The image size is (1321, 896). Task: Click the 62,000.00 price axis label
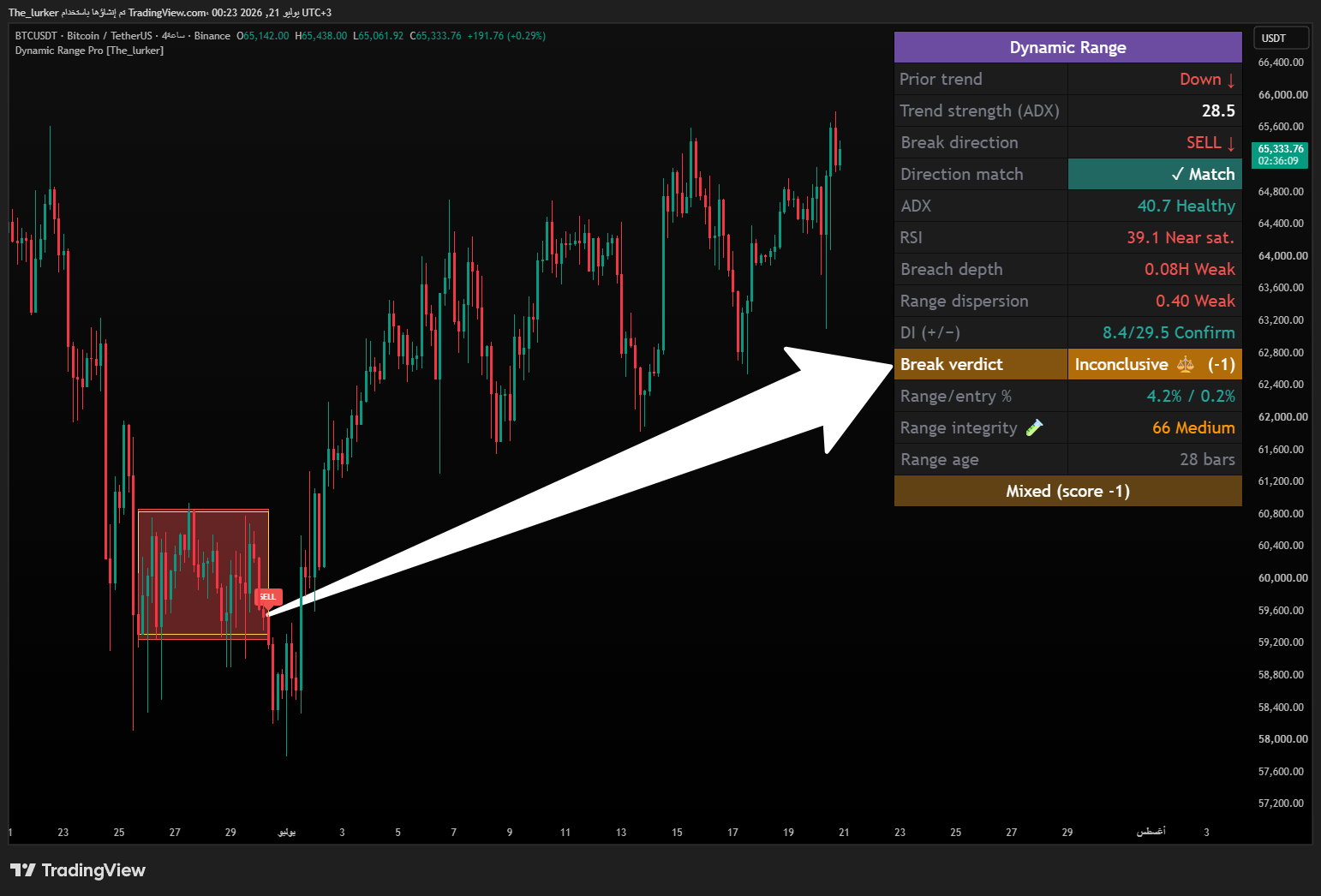pos(1282,417)
